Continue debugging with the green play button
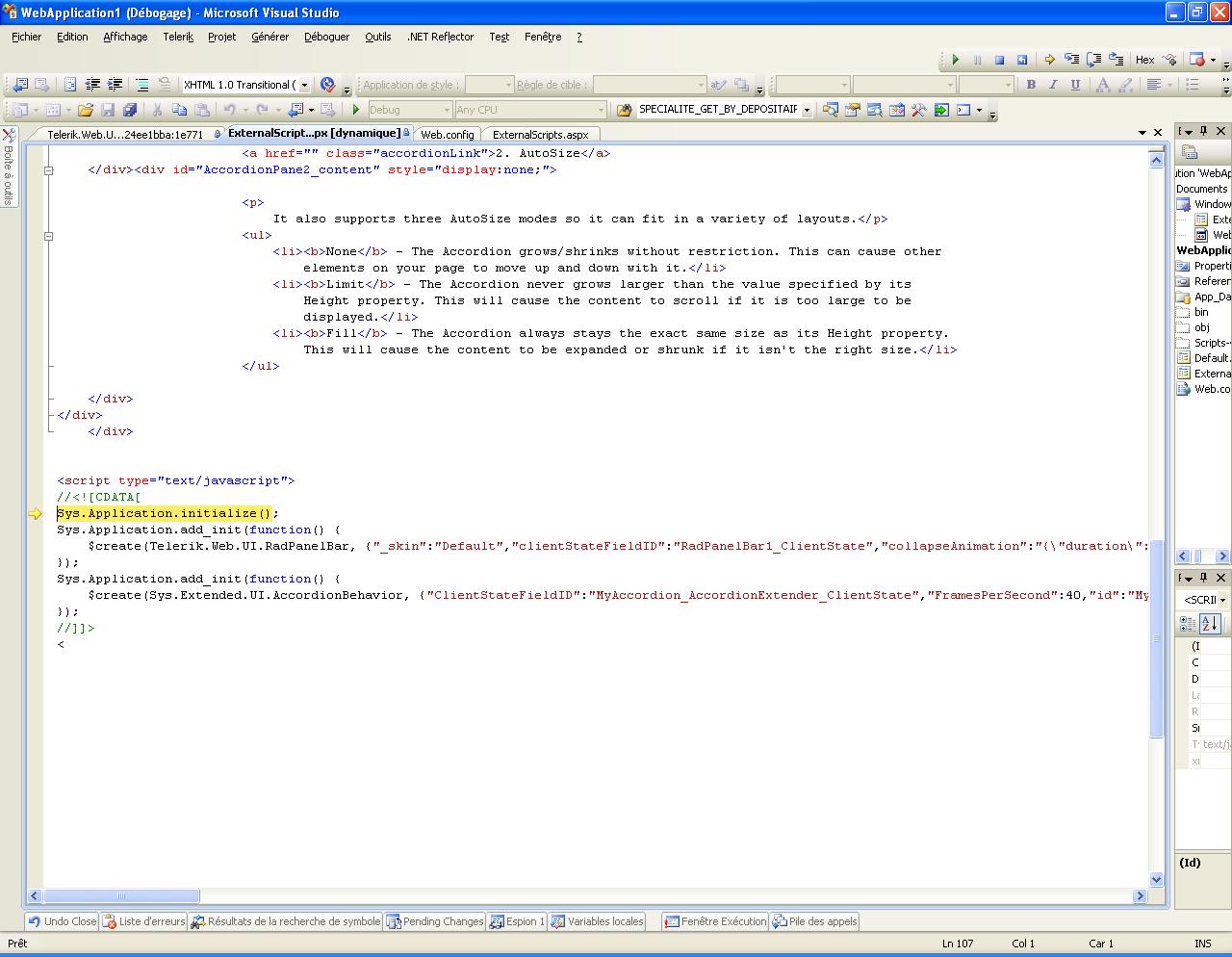The height and width of the screenshot is (957, 1232). click(955, 60)
